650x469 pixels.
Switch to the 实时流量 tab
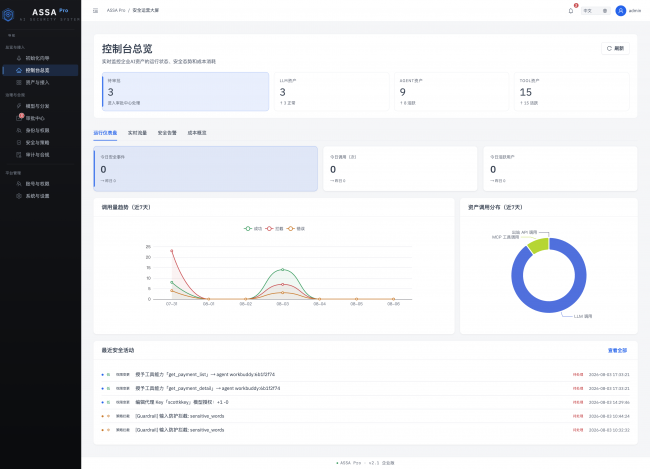[x=137, y=133]
